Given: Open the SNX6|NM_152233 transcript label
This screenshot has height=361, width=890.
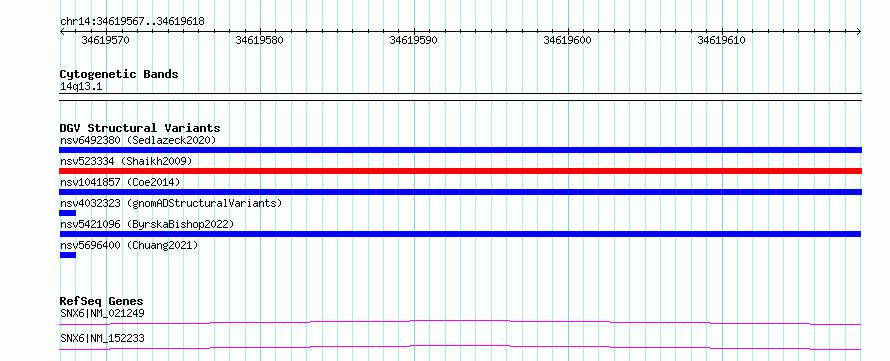Looking at the screenshot, I should click(x=102, y=338).
